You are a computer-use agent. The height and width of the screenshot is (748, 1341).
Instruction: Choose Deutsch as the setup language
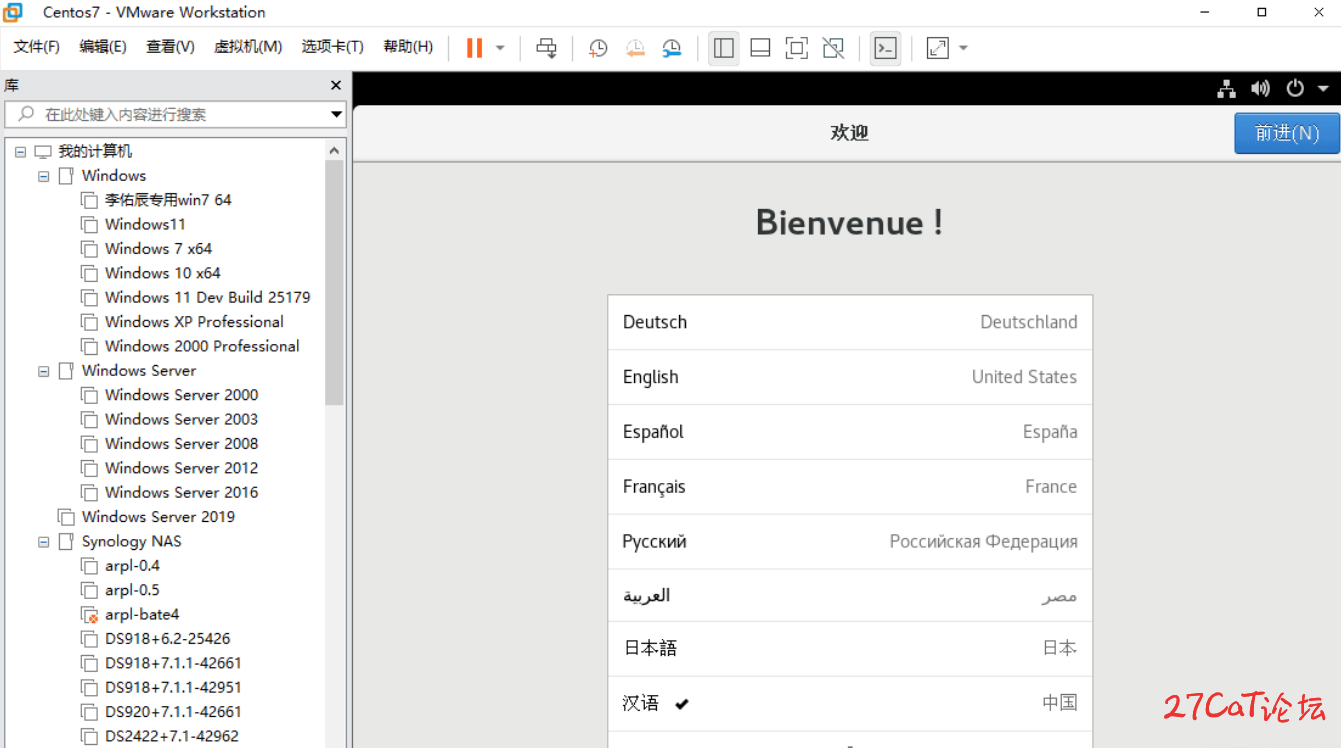click(x=850, y=322)
